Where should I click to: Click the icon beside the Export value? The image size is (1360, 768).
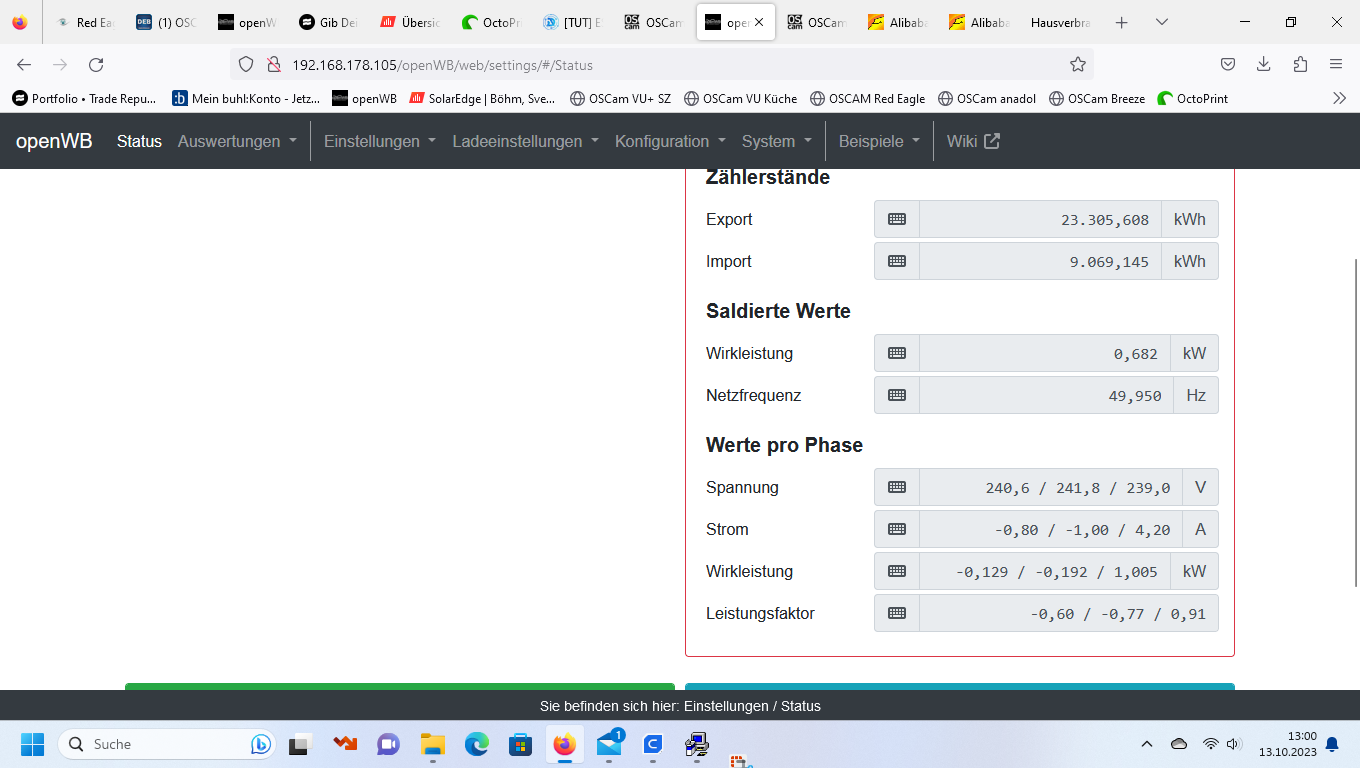[897, 219]
